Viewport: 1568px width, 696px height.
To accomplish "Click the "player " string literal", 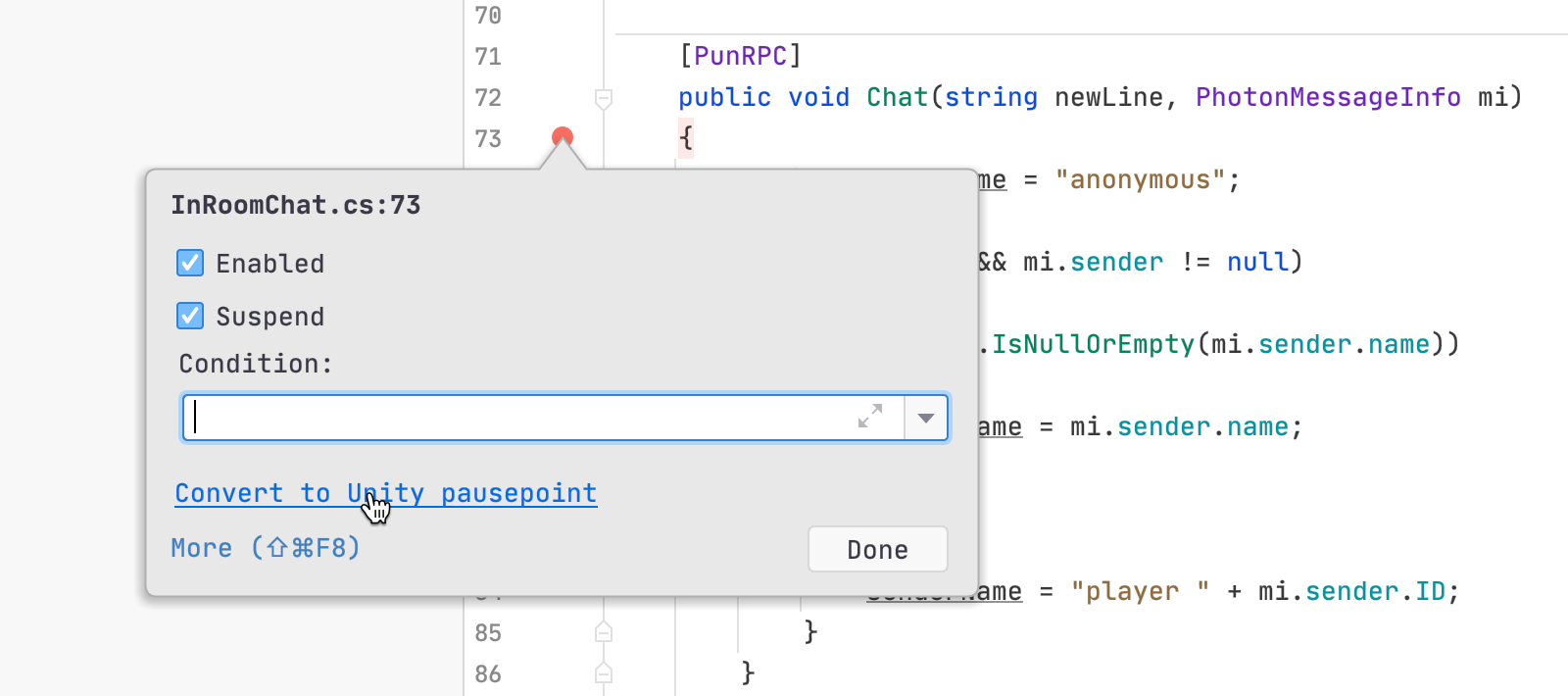I will click(1140, 591).
